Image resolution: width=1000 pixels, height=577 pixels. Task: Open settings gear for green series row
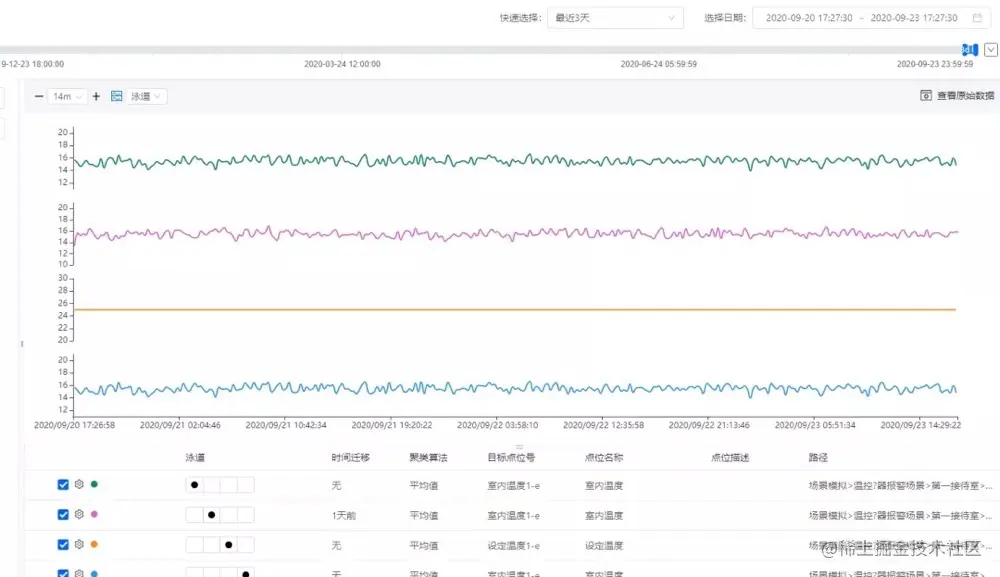click(79, 485)
